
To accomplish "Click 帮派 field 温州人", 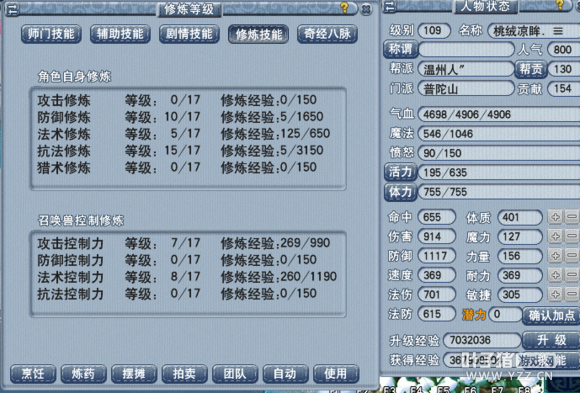I will [x=466, y=69].
